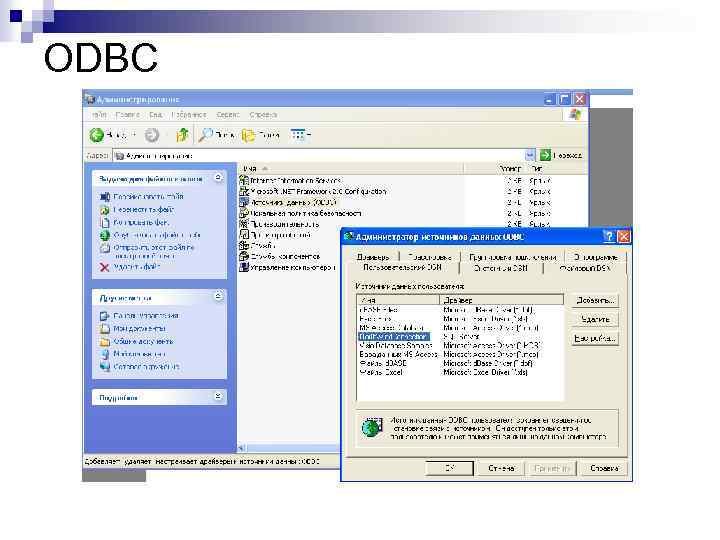
Task: Go up one folder level icon
Action: click(182, 135)
